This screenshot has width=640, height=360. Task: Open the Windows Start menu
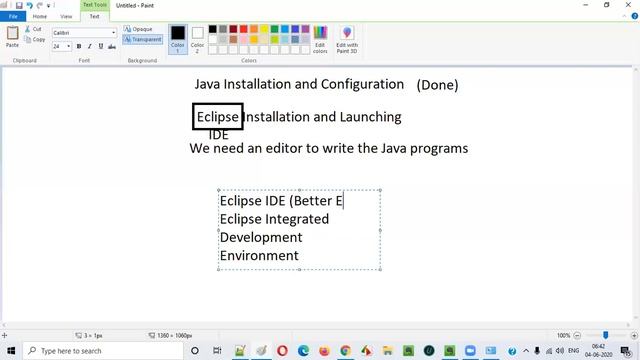[x=11, y=351]
